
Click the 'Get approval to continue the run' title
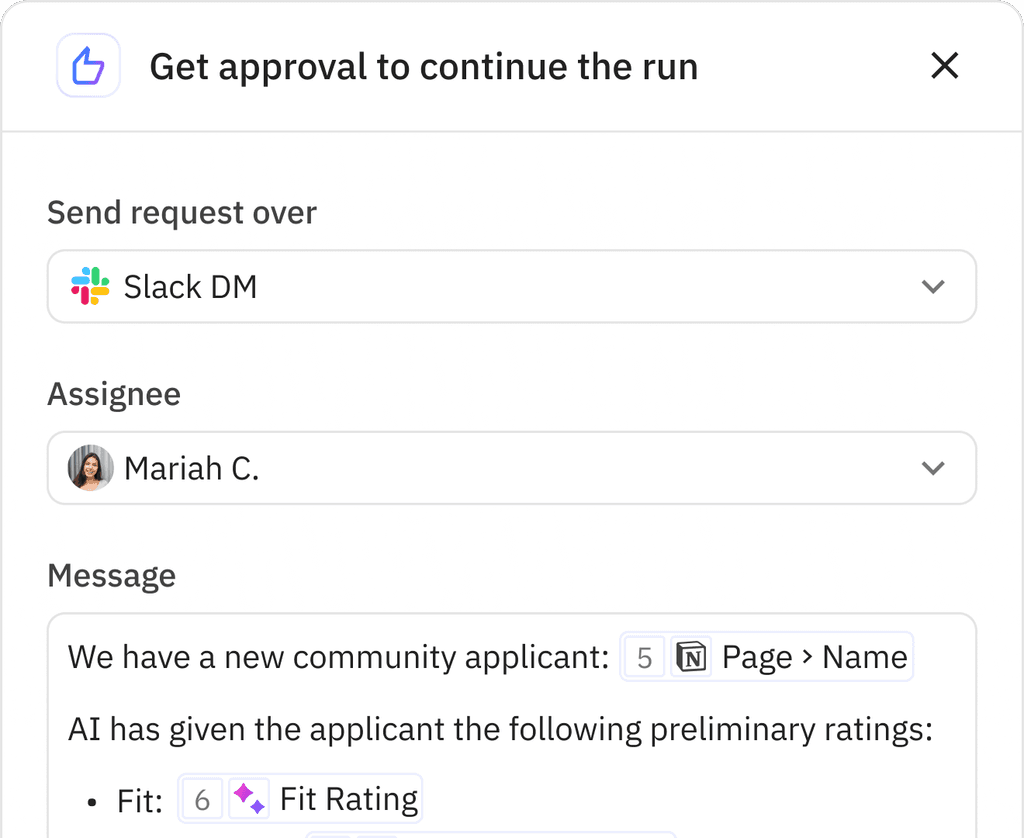tap(423, 67)
